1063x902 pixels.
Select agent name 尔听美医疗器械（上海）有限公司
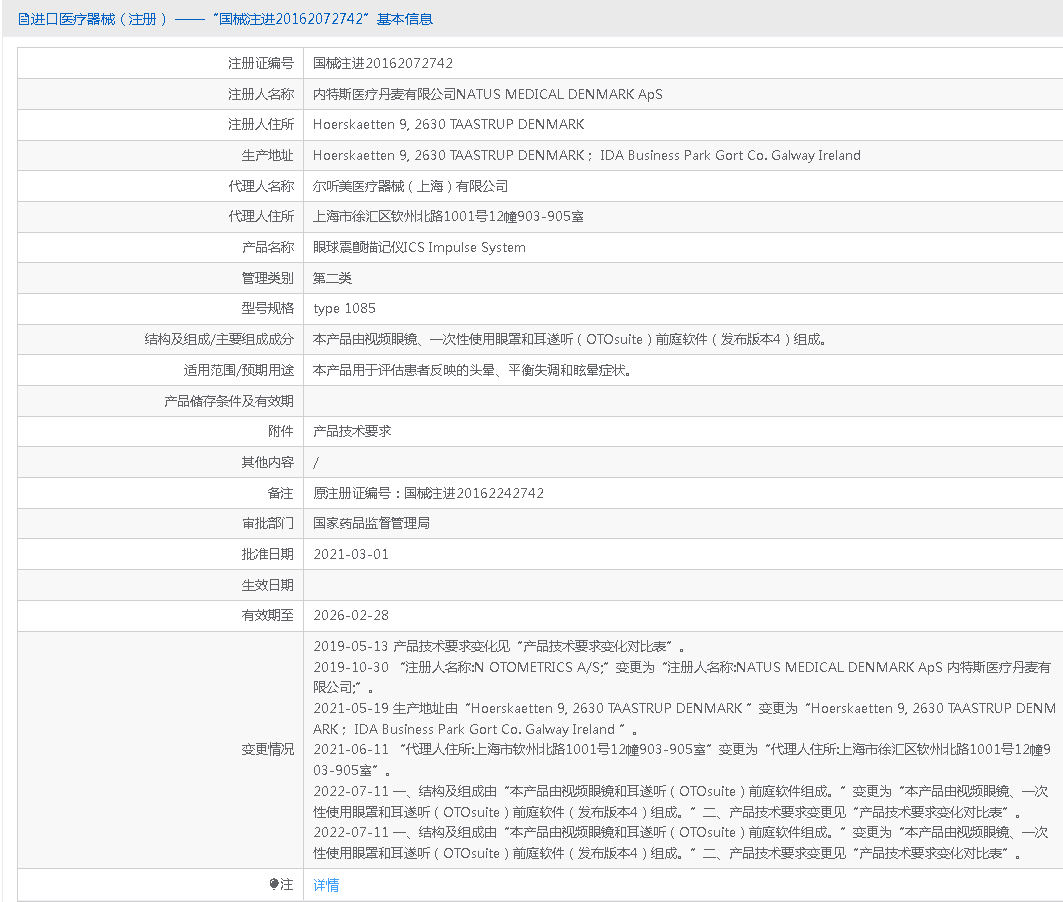point(410,186)
